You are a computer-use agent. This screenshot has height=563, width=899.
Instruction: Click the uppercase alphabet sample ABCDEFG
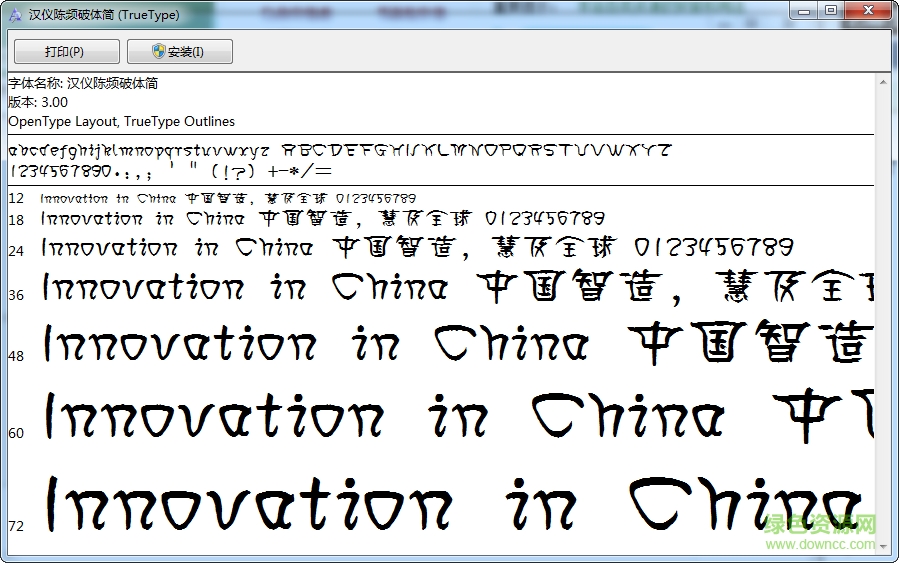[476, 150]
